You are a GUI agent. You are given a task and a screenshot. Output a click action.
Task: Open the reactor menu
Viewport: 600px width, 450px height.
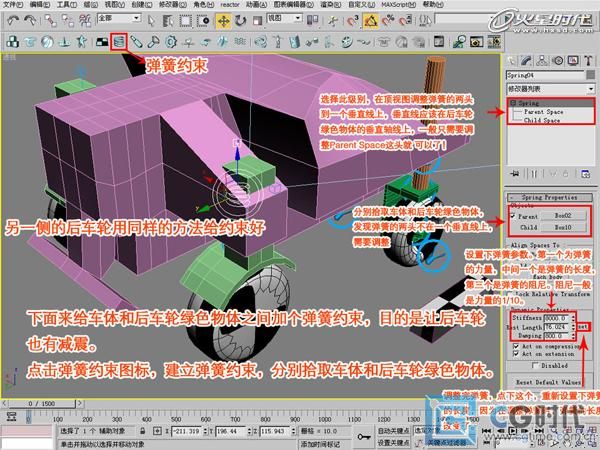point(230,5)
